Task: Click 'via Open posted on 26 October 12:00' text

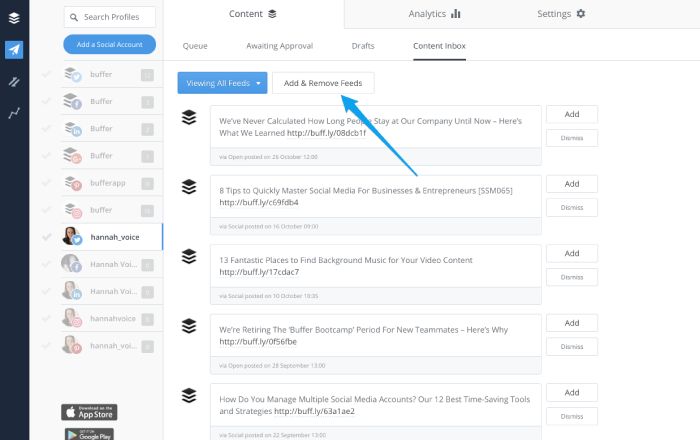Action: click(268, 157)
